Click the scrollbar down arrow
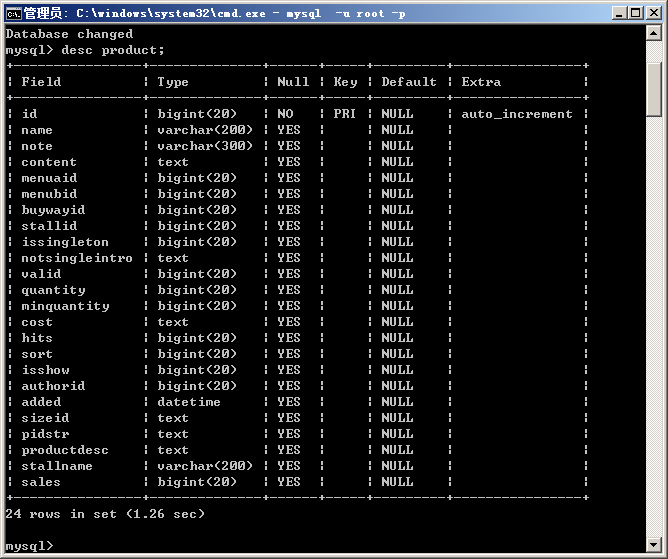 (x=654, y=544)
